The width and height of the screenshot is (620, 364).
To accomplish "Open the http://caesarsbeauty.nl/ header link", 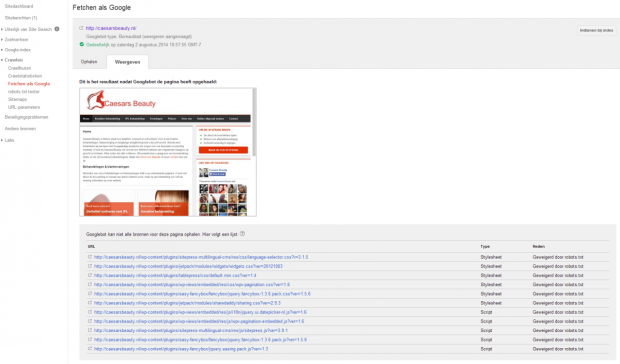I will coord(111,28).
